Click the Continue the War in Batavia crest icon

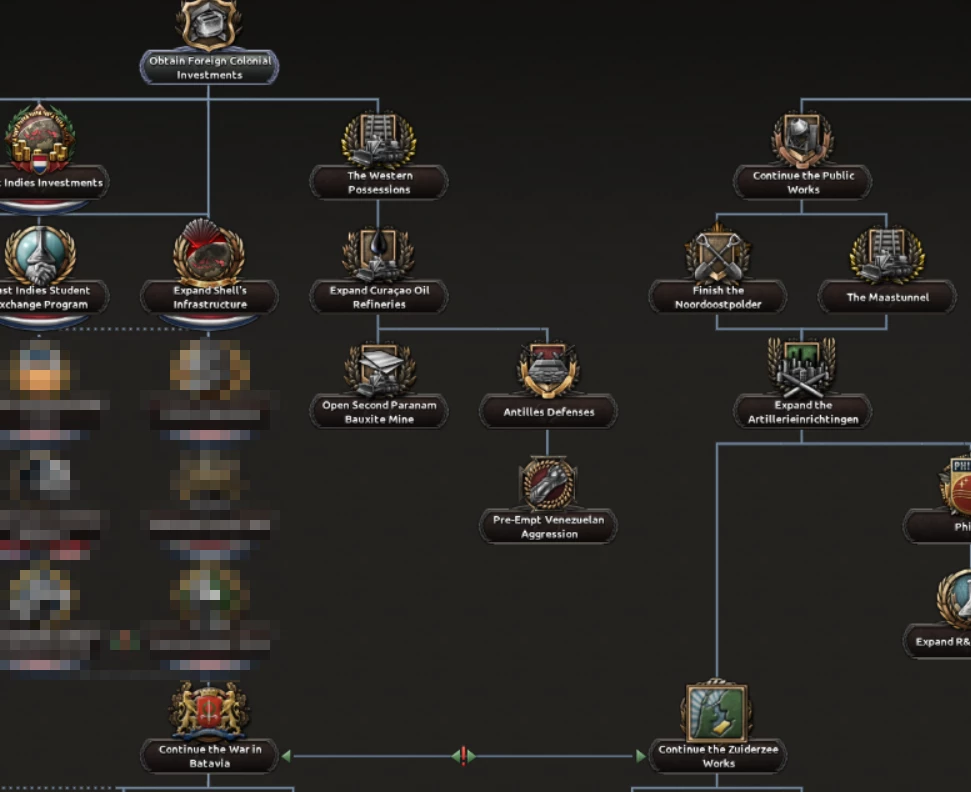point(208,710)
